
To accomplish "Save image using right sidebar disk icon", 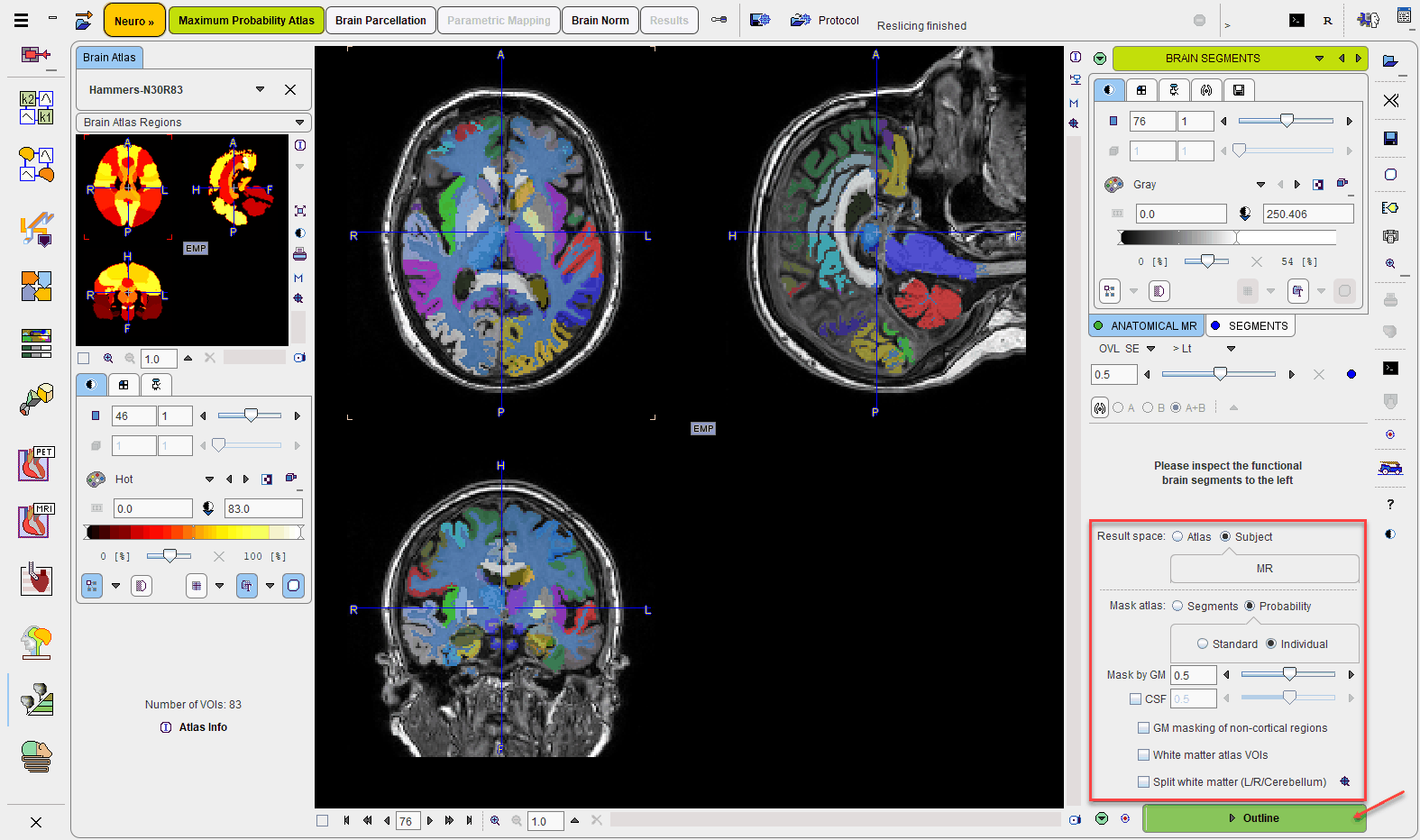I will (1390, 138).
